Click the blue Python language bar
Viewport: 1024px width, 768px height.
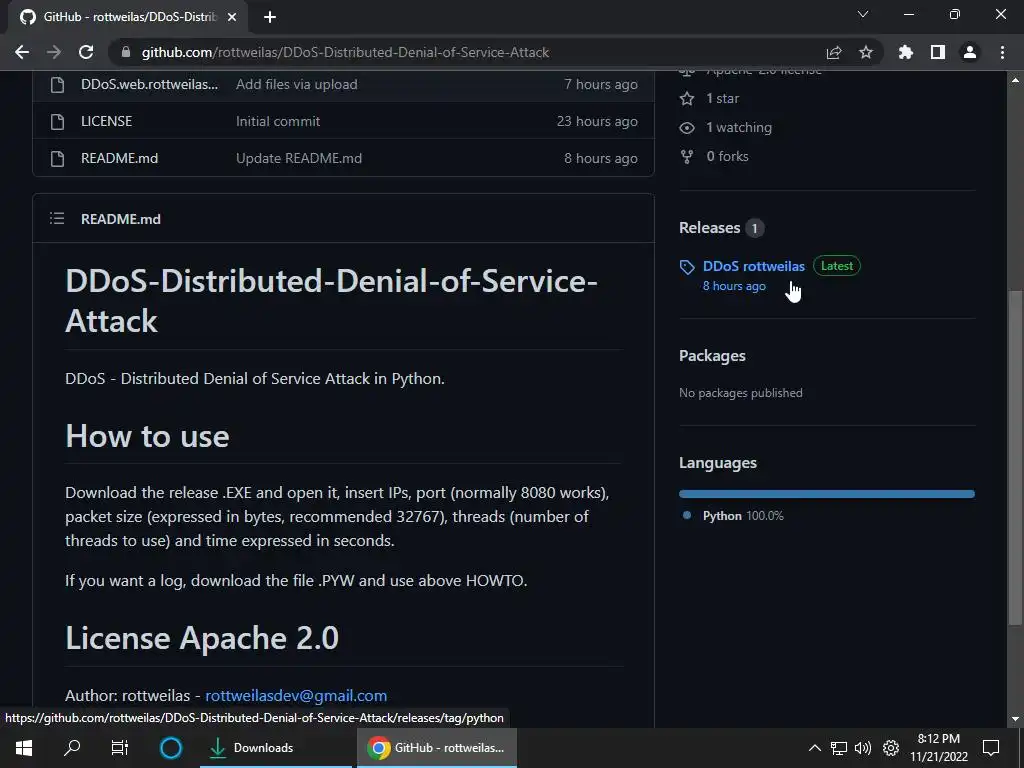[x=827, y=494]
